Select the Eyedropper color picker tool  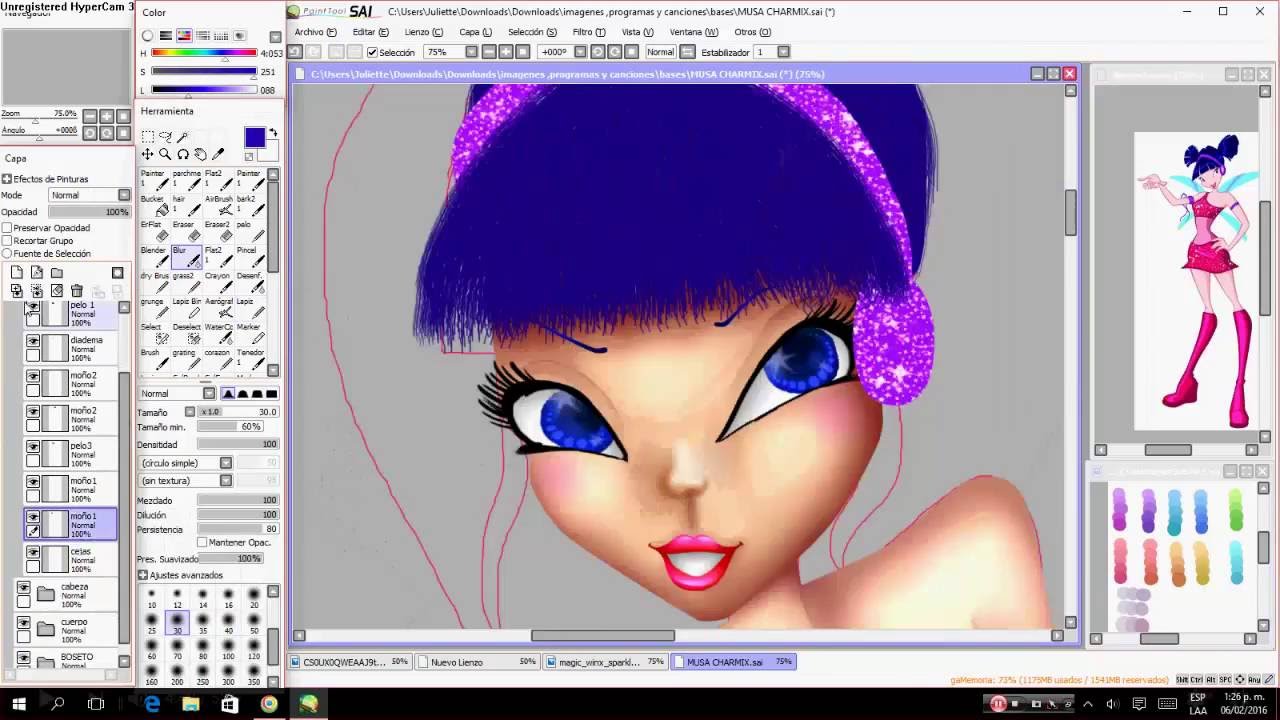(x=218, y=154)
